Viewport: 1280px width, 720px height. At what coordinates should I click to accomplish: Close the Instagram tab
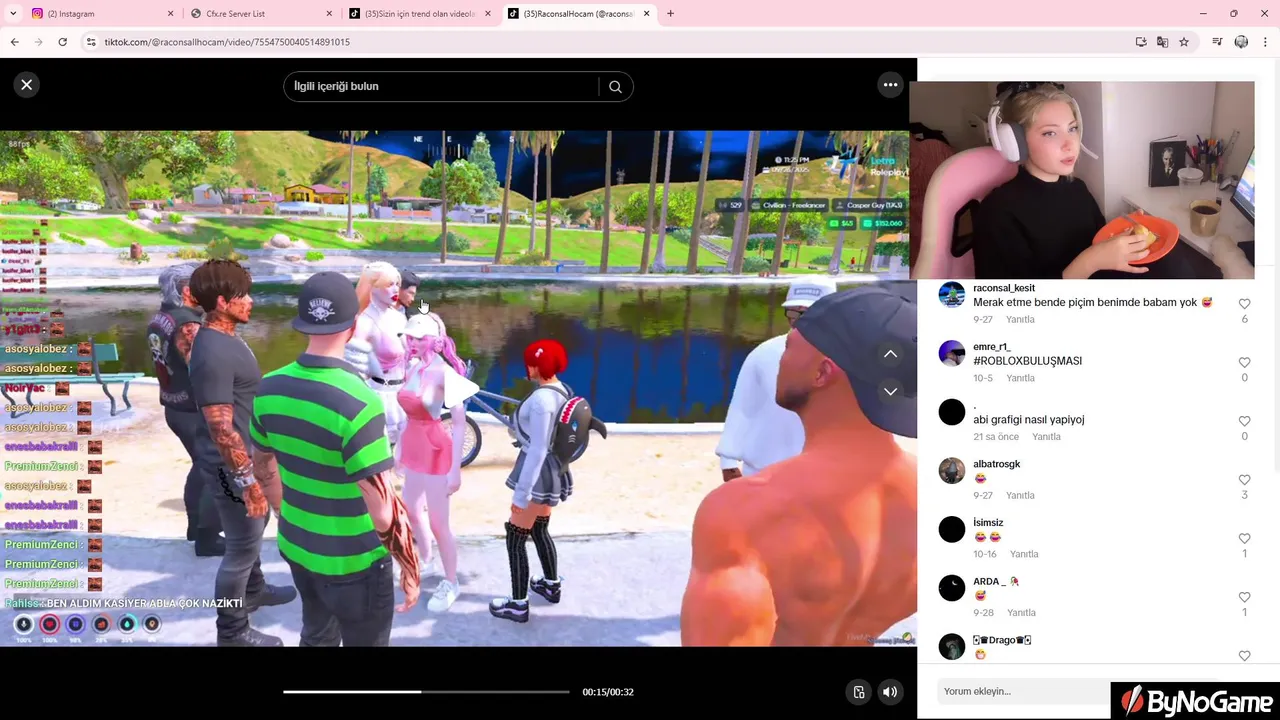[170, 14]
